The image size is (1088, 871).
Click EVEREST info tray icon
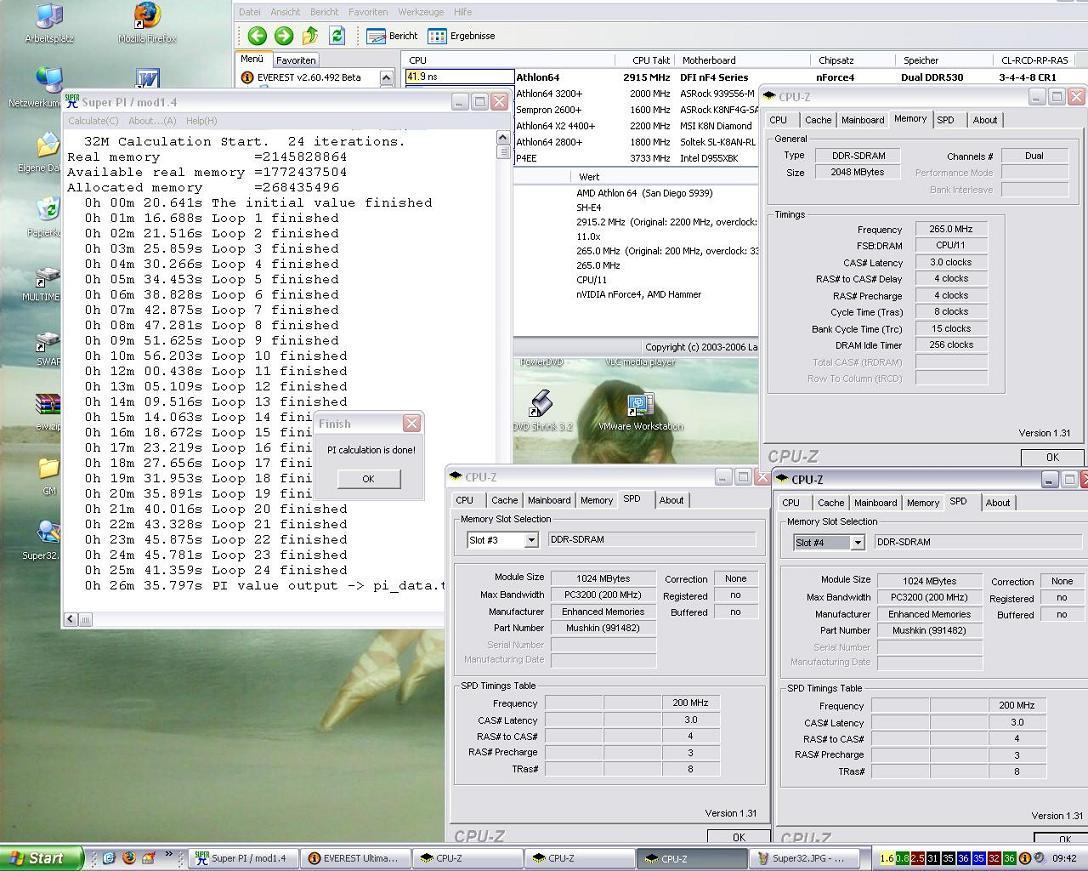(x=1024, y=859)
